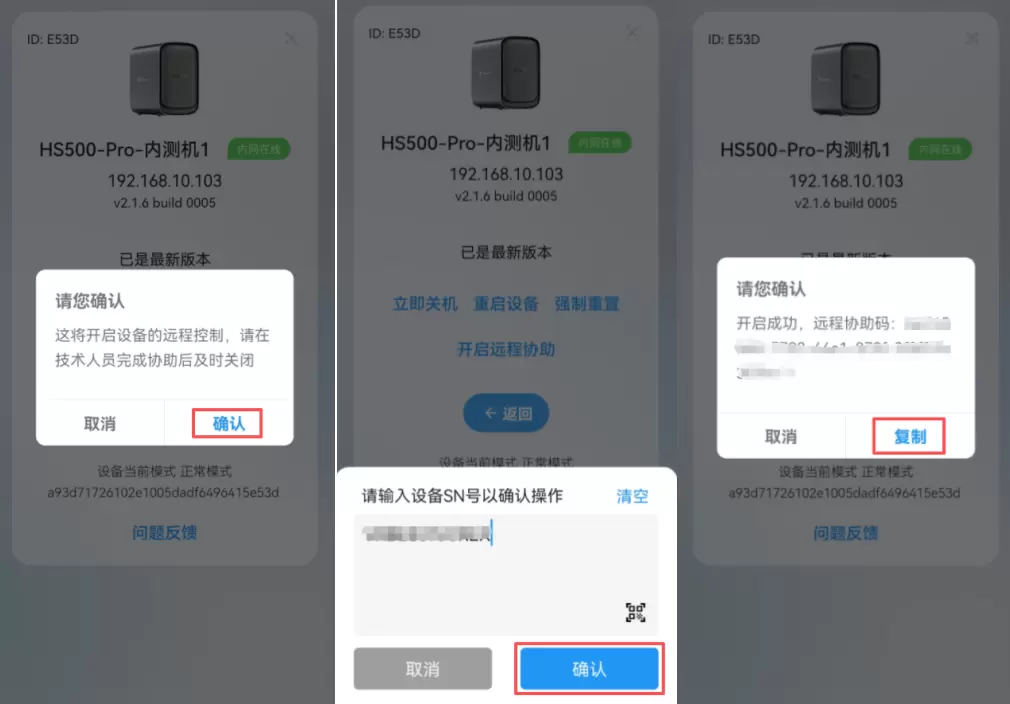
Task: Click the blue 确认 button under the SN input
Action: click(589, 669)
